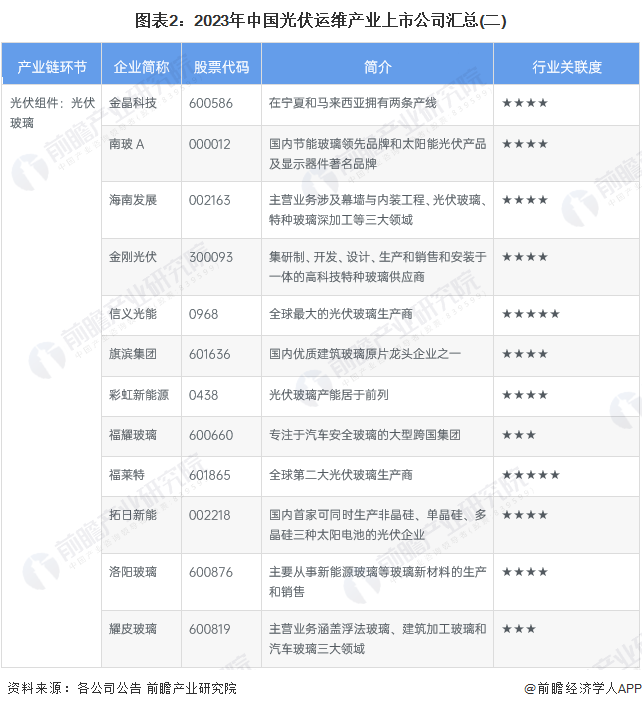Select company name '海南发展'
This screenshot has height=709, width=642.
[132, 199]
